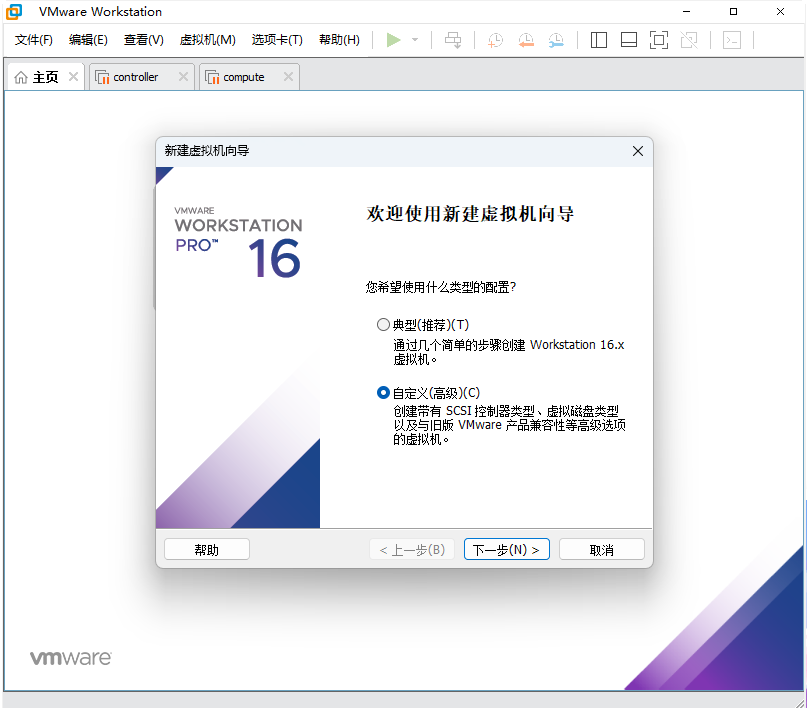This screenshot has height=708, width=807.
Task: Close the 主页 tab
Action: [x=74, y=77]
